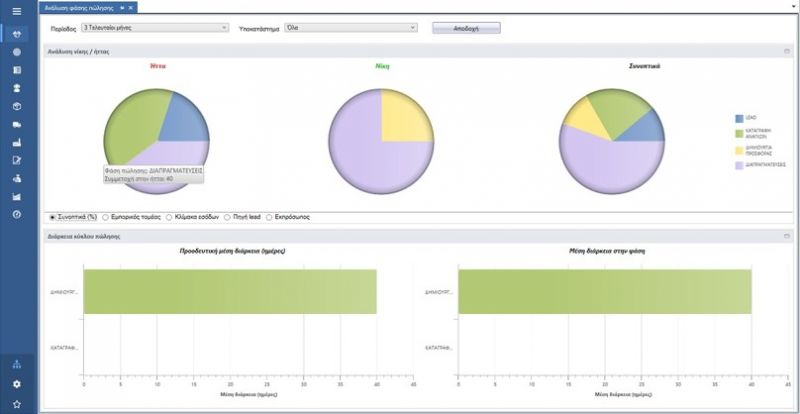Screen dimensions: 800x414
Task: Click the Ανάλυση νίκης / ήττας panel header
Action: pos(418,52)
